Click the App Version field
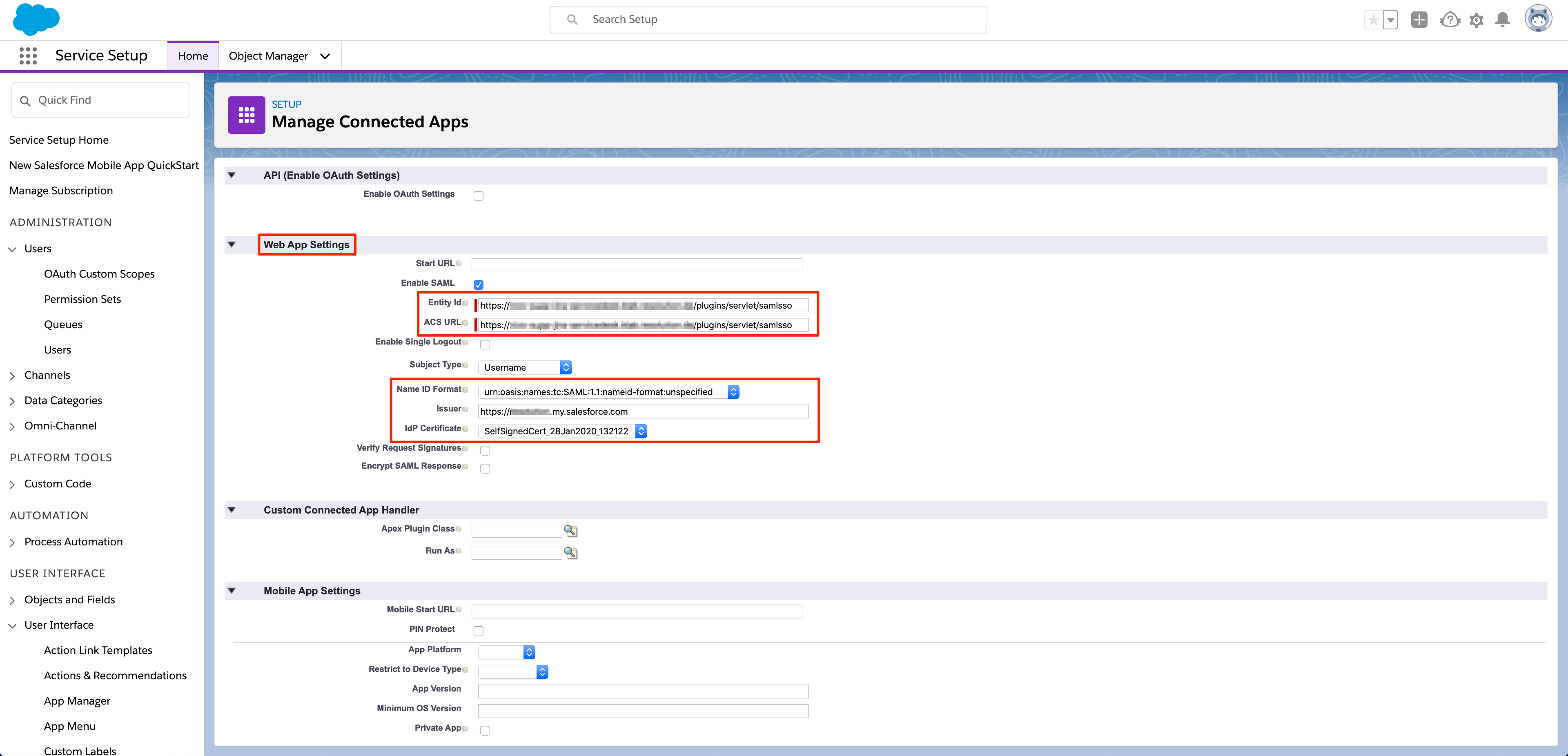The width and height of the screenshot is (1568, 756). pos(644,692)
